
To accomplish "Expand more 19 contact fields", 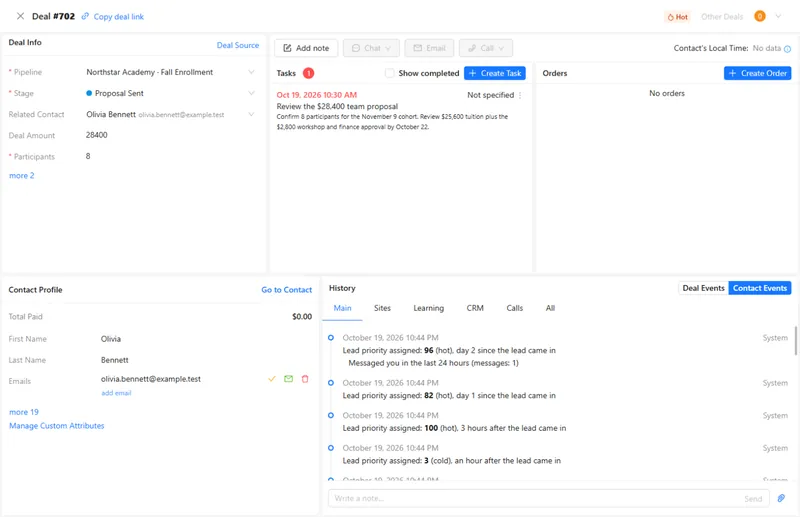I will pos(24,412).
